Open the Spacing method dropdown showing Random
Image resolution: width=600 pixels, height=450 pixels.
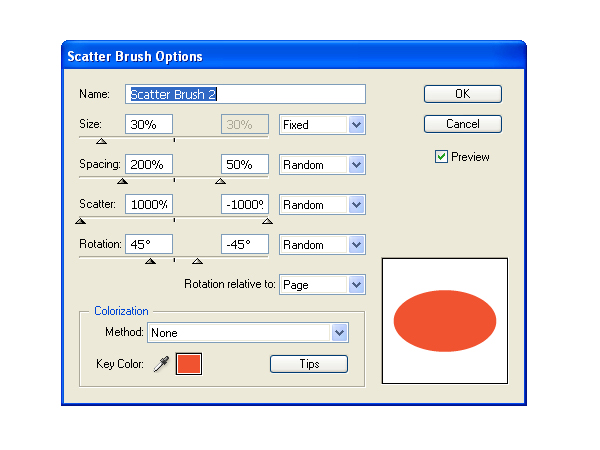(322, 165)
